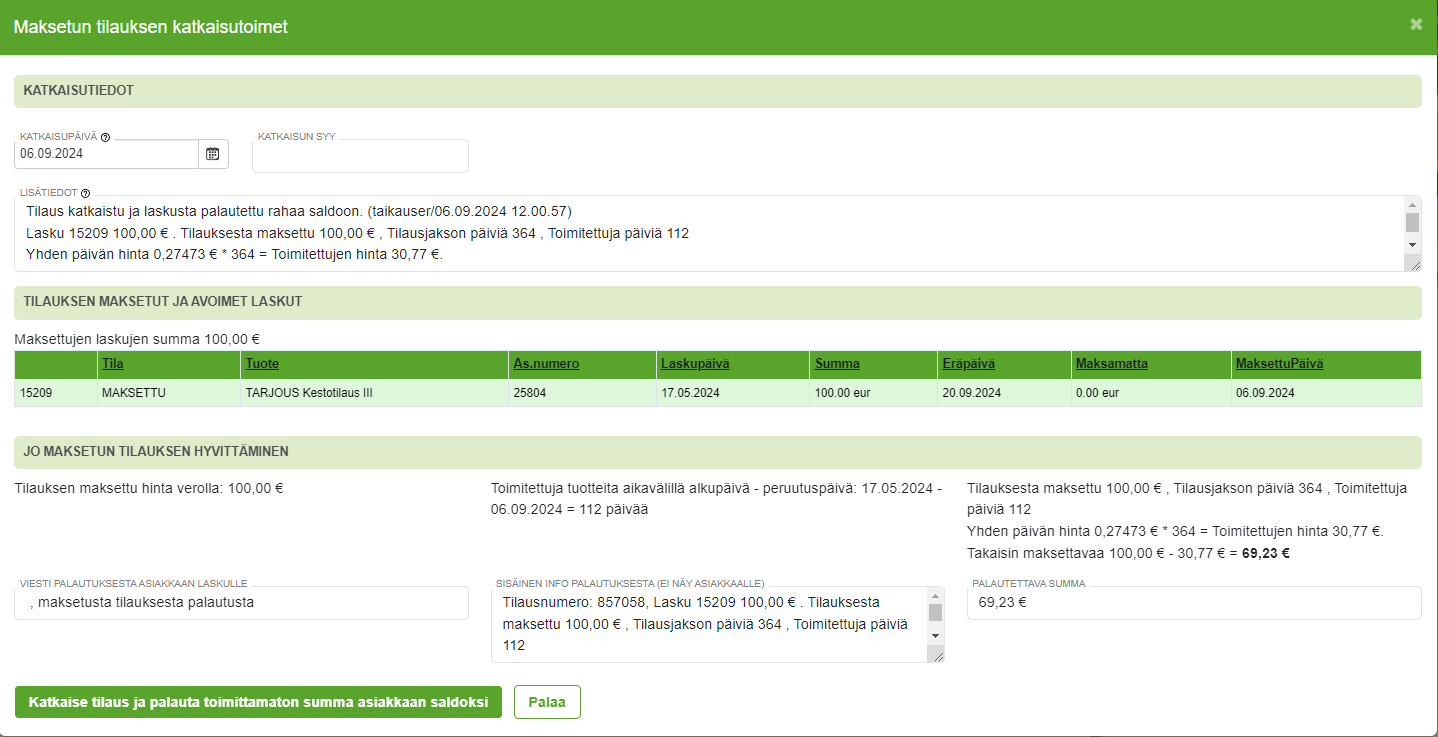Sort table by As.numero column
Viewport: 1438px width, 737px height.
click(546, 364)
